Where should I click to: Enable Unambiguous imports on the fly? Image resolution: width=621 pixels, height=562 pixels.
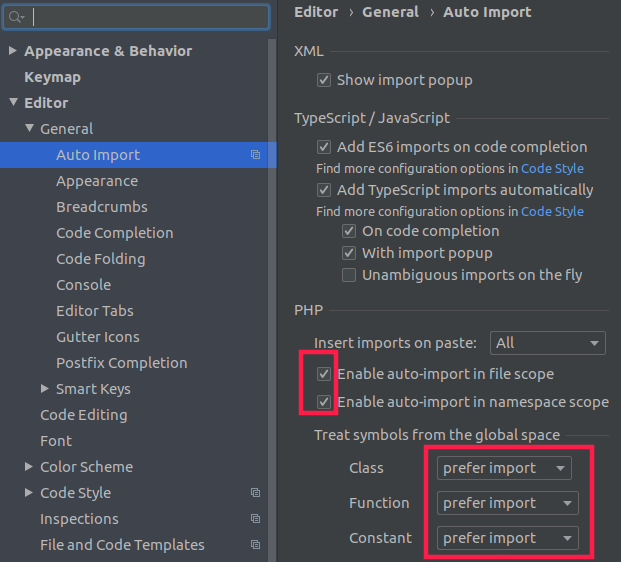pos(349,275)
